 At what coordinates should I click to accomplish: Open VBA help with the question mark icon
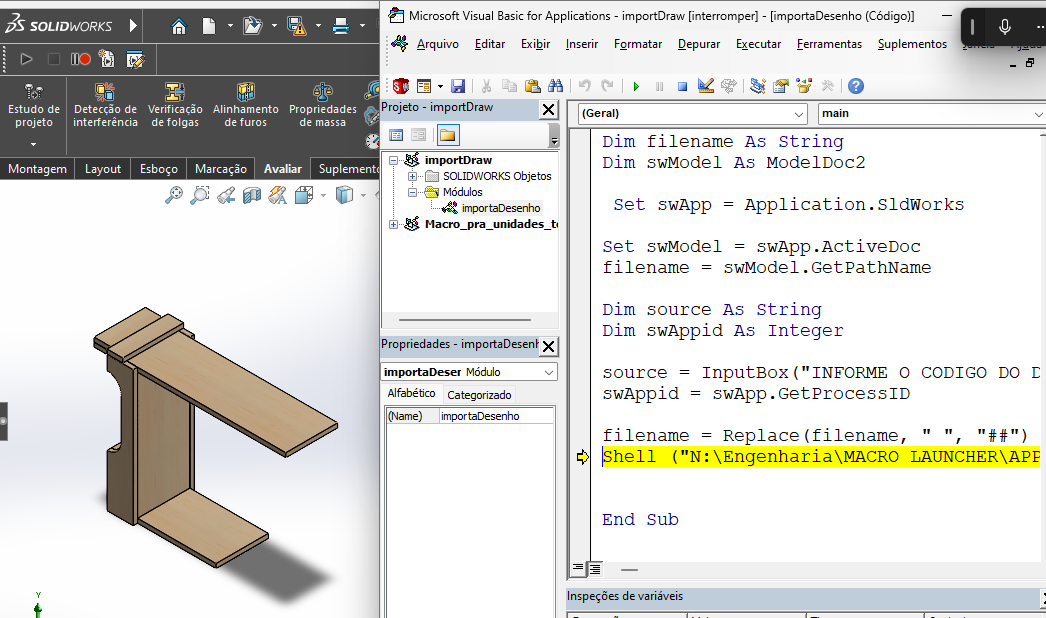(x=856, y=86)
